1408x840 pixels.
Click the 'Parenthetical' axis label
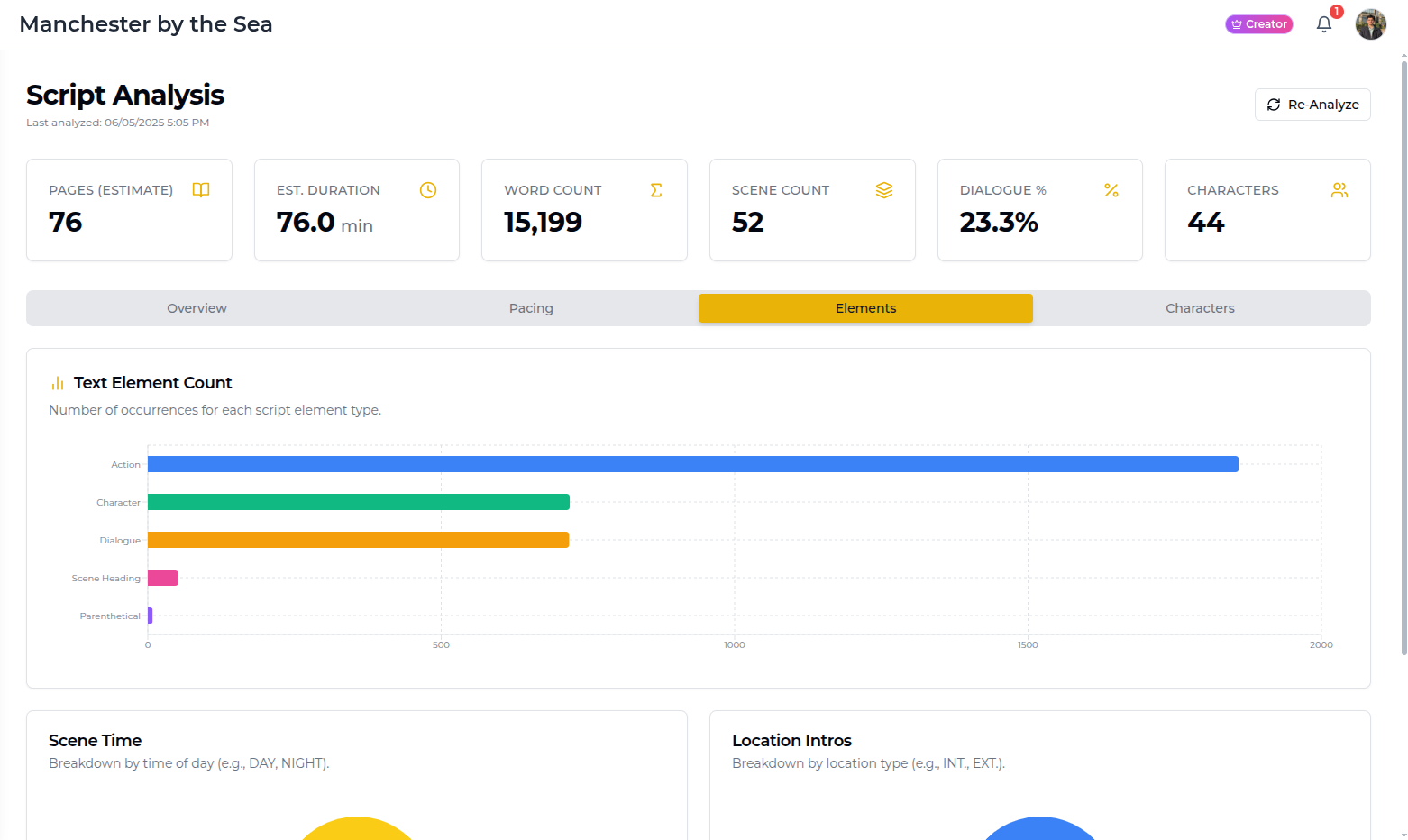pyautogui.click(x=110, y=616)
